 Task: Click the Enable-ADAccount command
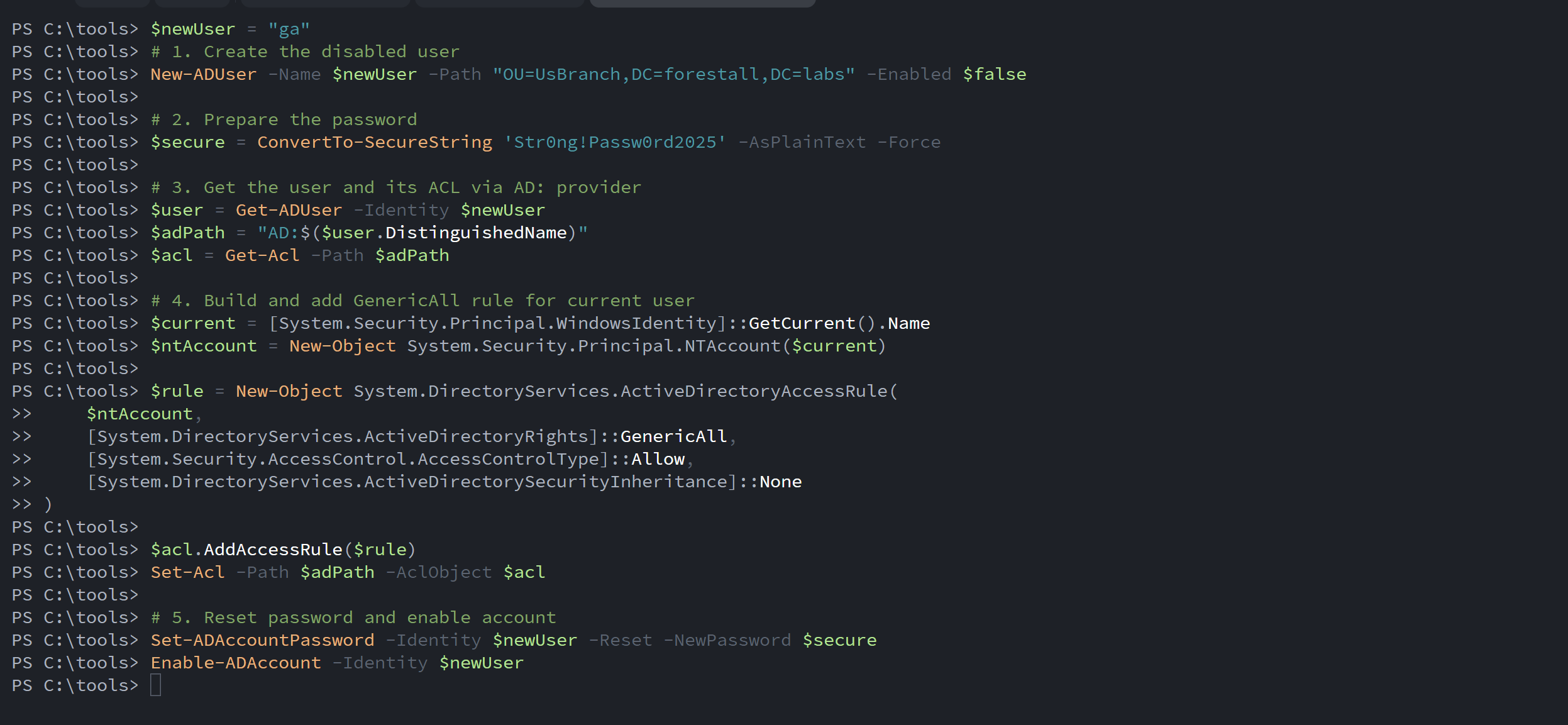[236, 663]
